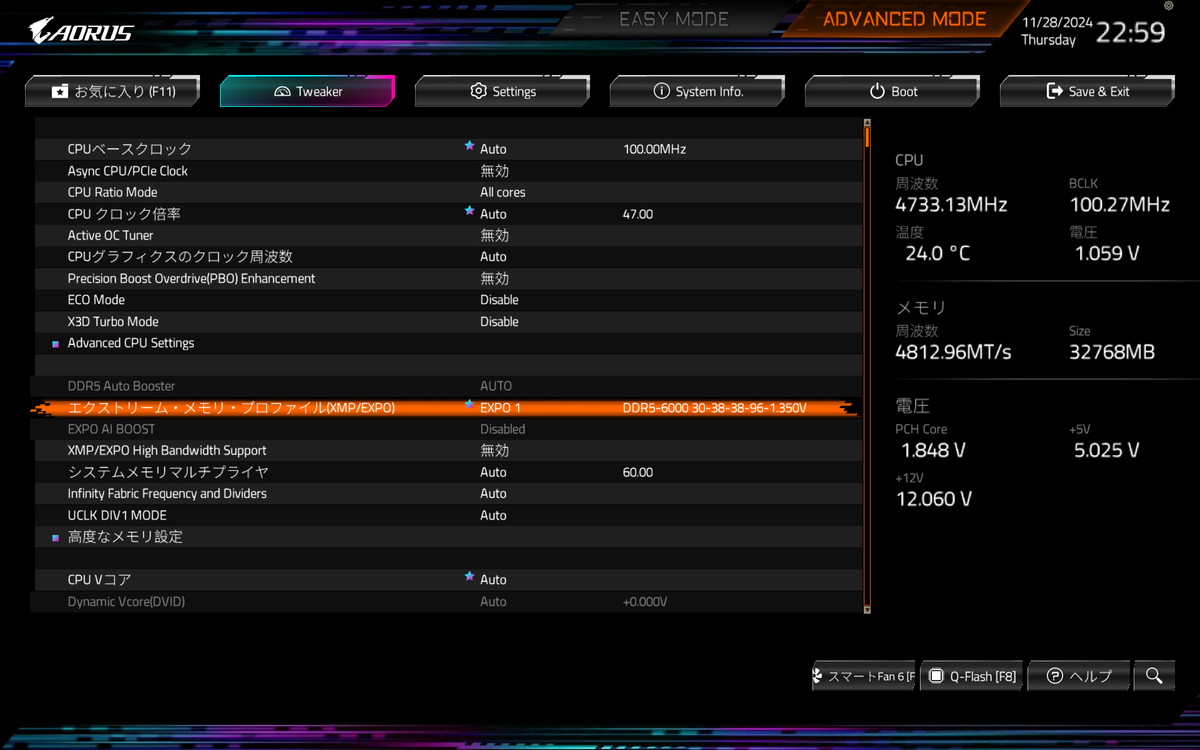Go to the System Info. tab

tap(697, 91)
